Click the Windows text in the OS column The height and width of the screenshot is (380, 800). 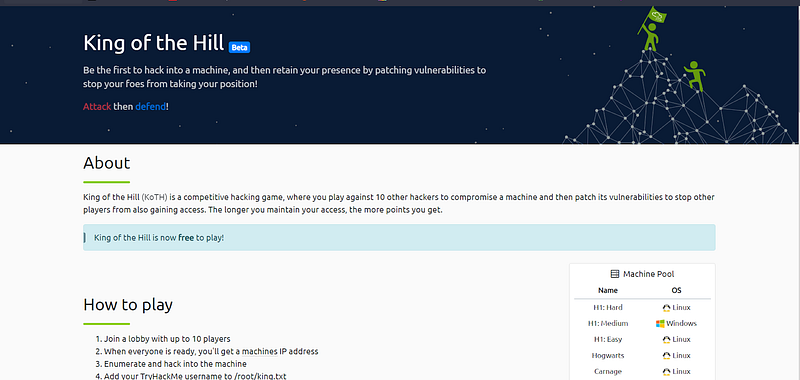click(681, 323)
